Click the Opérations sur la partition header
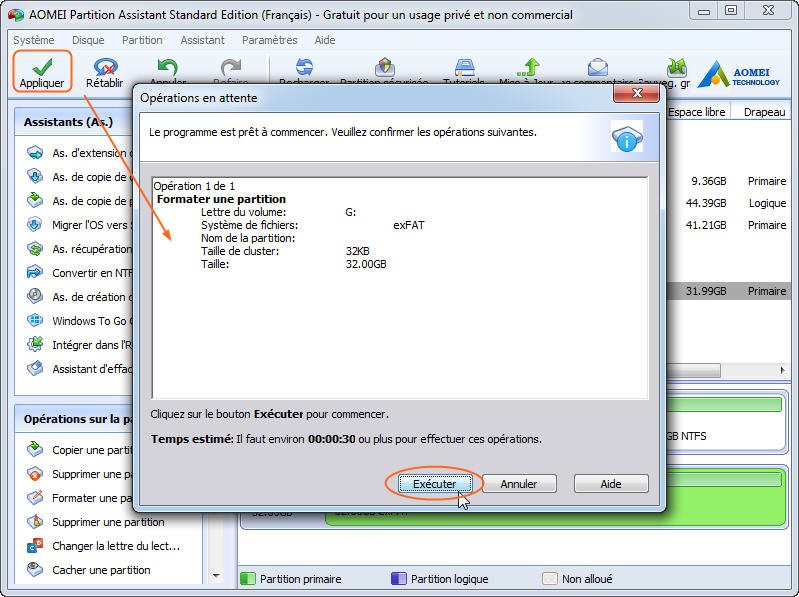799x597 pixels. (x=74, y=419)
